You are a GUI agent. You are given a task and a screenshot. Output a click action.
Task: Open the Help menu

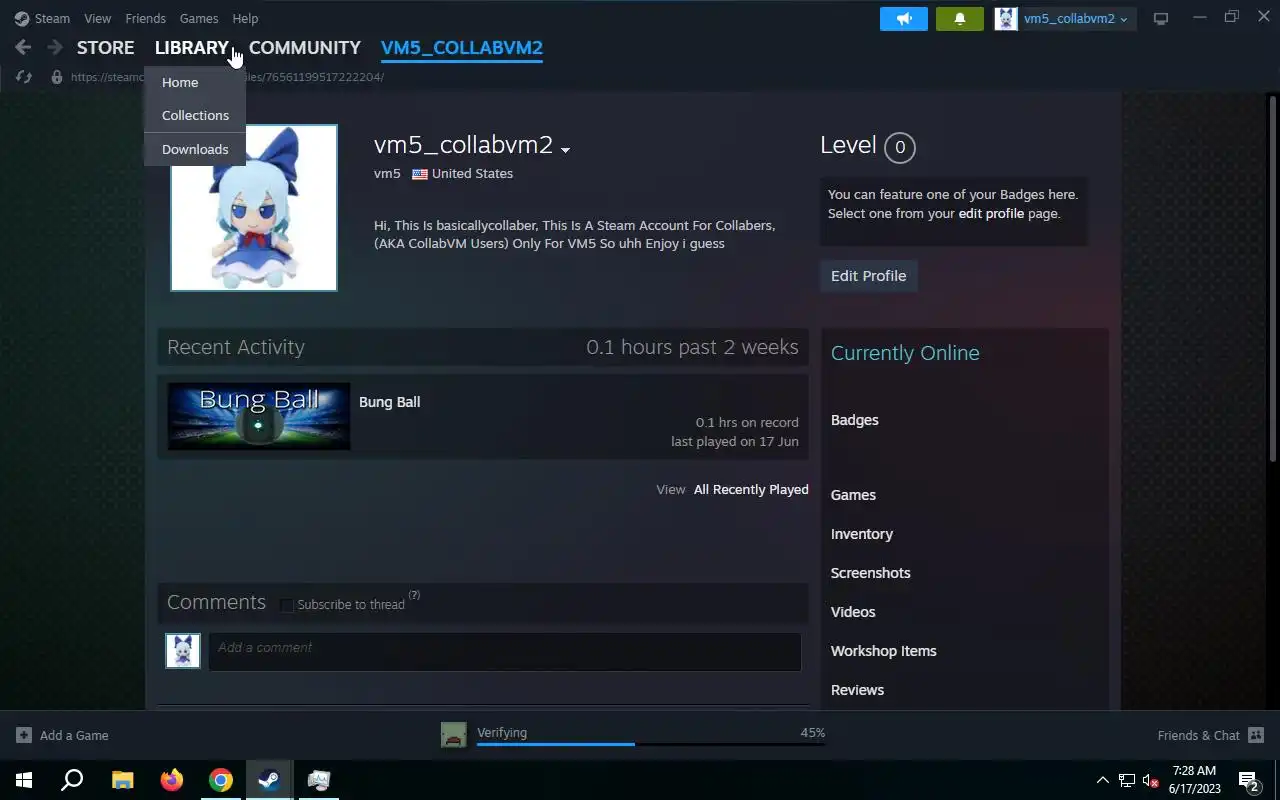[x=245, y=18]
